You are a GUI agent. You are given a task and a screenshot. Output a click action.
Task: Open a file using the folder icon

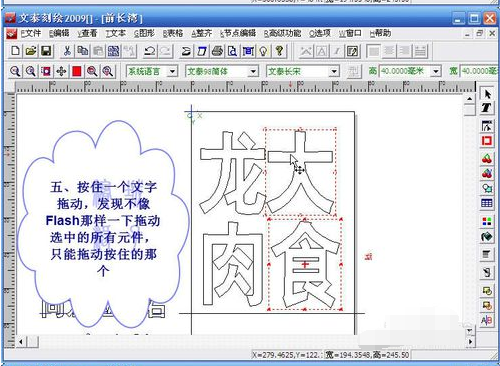tap(31, 51)
